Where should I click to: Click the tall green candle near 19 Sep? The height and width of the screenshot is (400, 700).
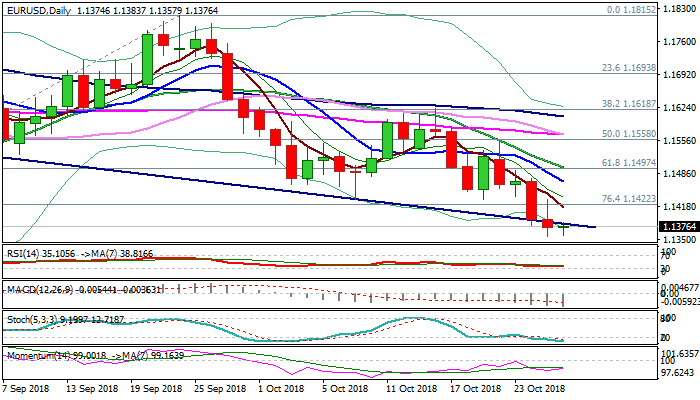[x=147, y=59]
